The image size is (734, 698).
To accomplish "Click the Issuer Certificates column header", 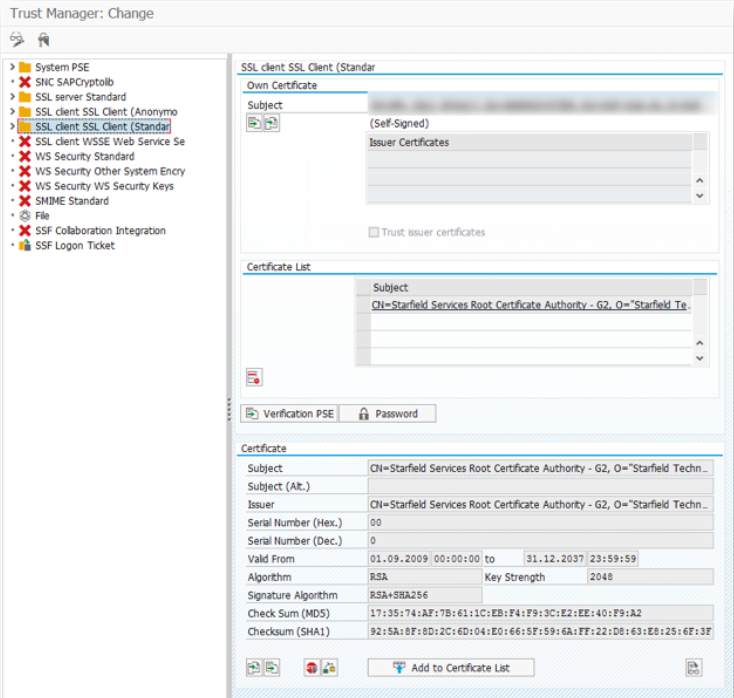I will (x=529, y=142).
